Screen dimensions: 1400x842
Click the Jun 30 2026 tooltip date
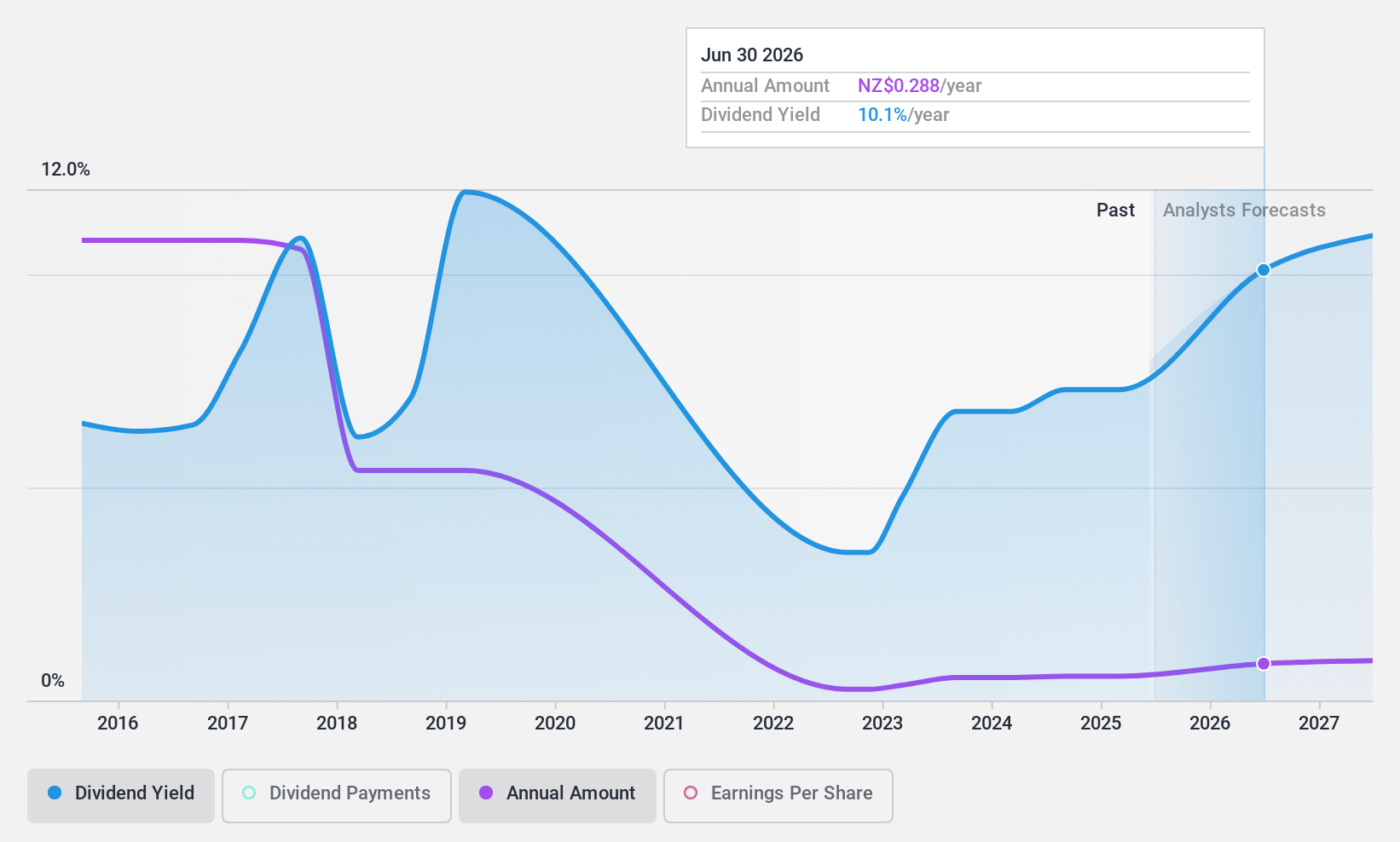point(752,55)
